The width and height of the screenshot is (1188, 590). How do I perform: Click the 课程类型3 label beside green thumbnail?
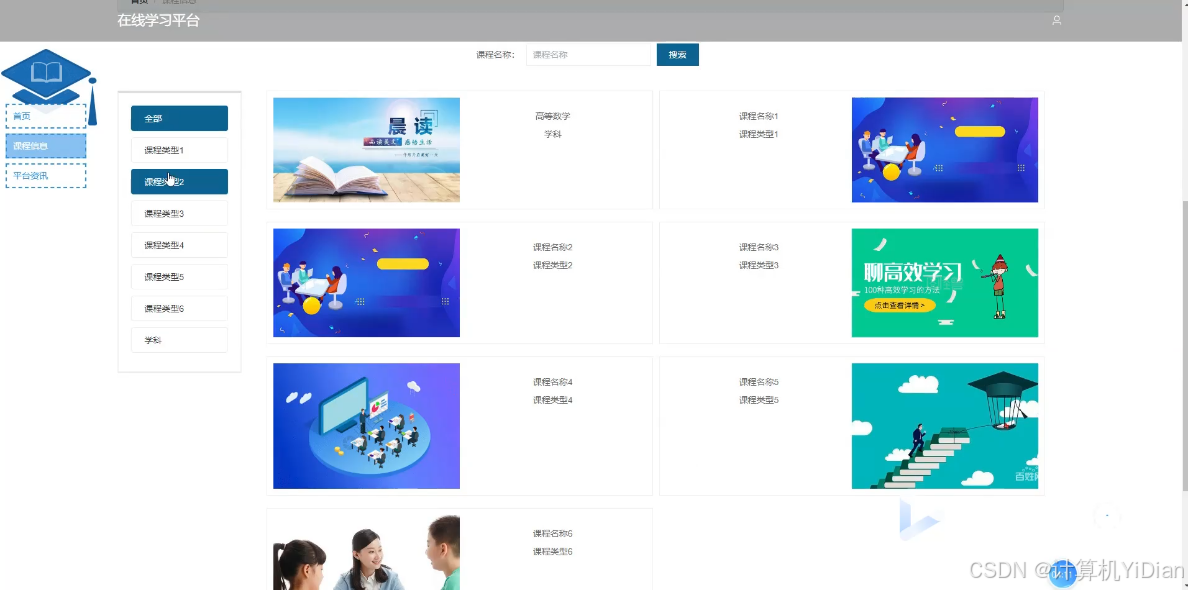[758, 265]
